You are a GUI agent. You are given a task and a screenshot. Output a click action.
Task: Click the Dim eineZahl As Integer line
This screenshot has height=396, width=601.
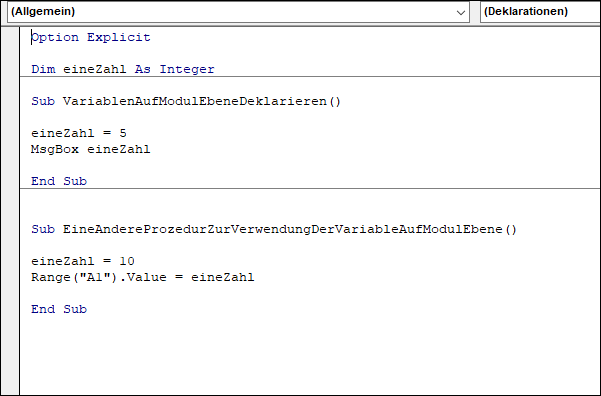click(123, 69)
